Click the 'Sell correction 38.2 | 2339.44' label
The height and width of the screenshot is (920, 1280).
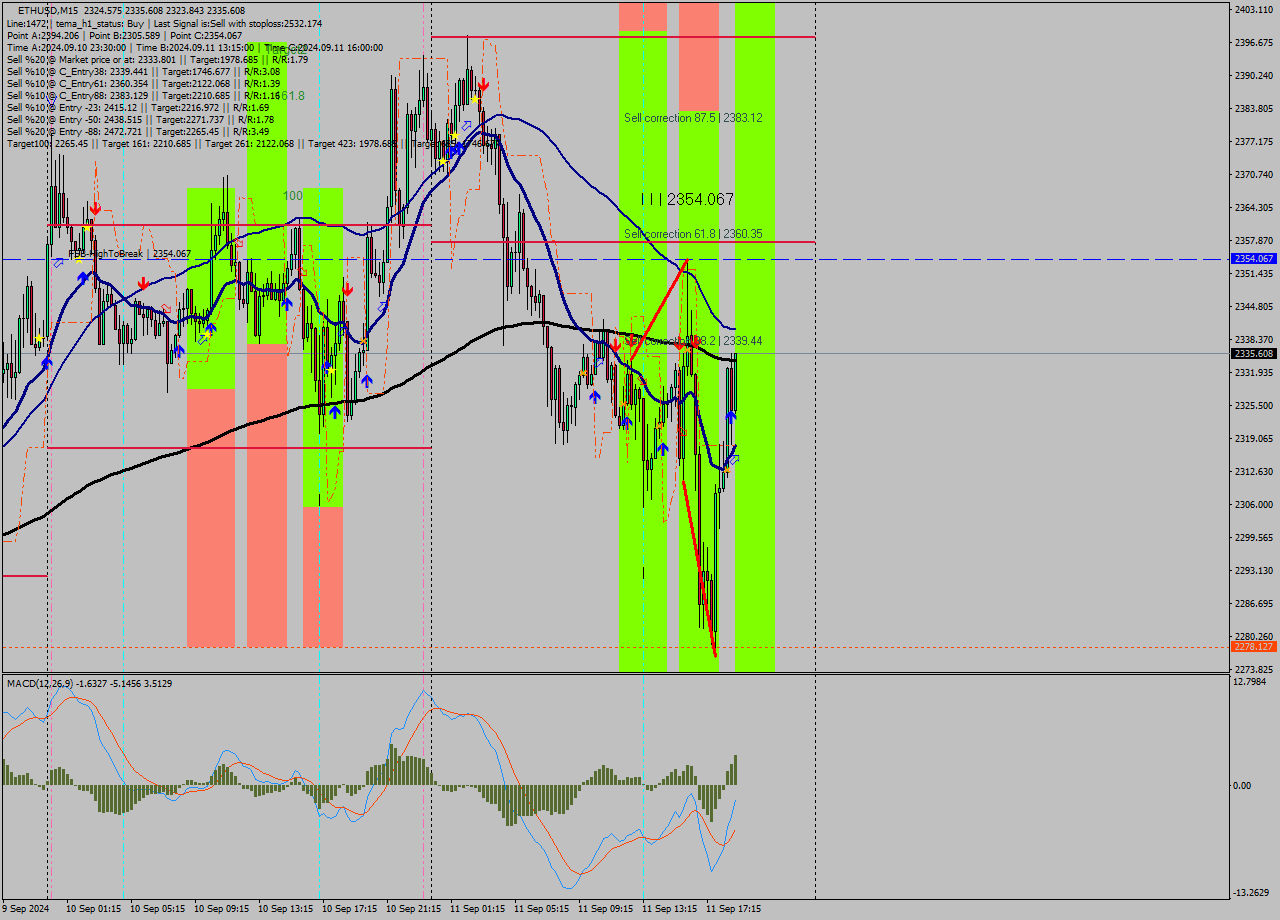[693, 341]
